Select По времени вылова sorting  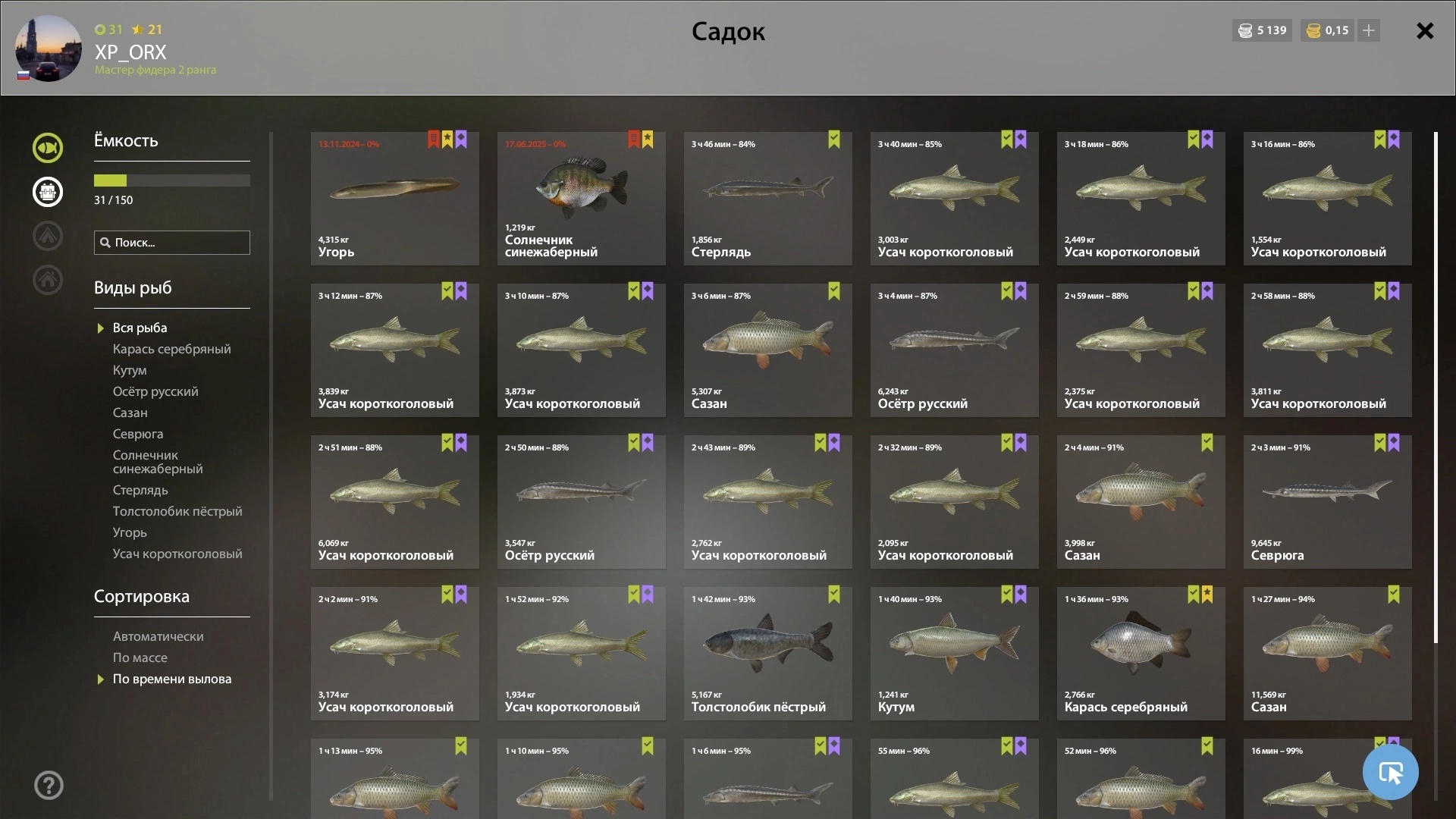coord(172,679)
